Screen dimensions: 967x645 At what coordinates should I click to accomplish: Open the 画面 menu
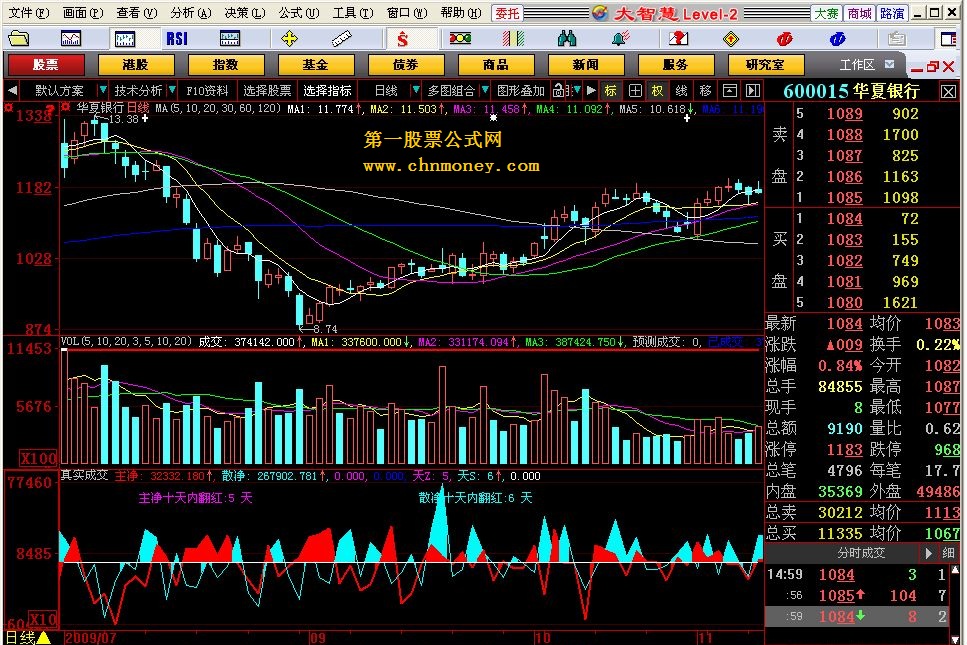point(83,12)
